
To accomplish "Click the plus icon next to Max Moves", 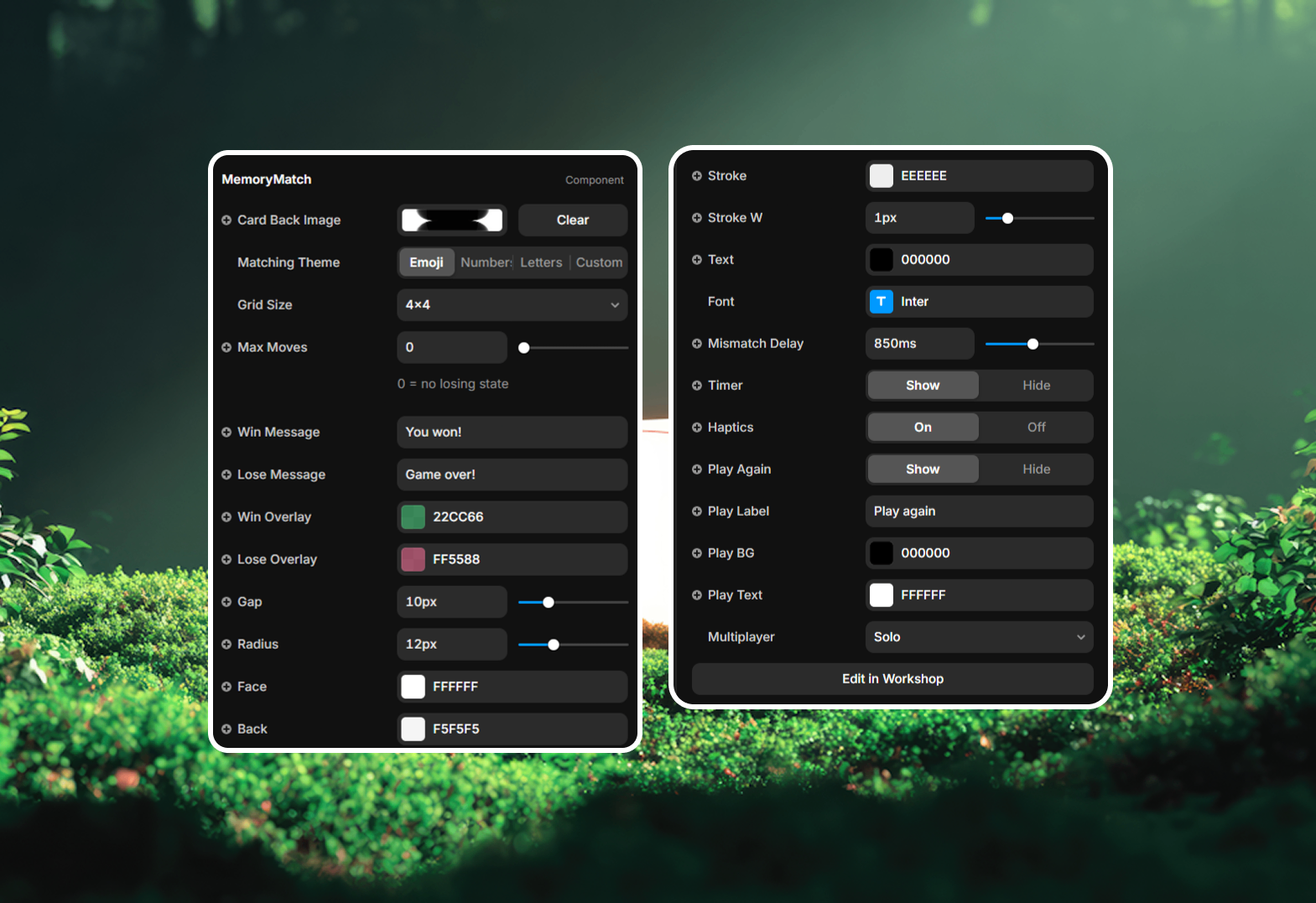I will pos(226,348).
